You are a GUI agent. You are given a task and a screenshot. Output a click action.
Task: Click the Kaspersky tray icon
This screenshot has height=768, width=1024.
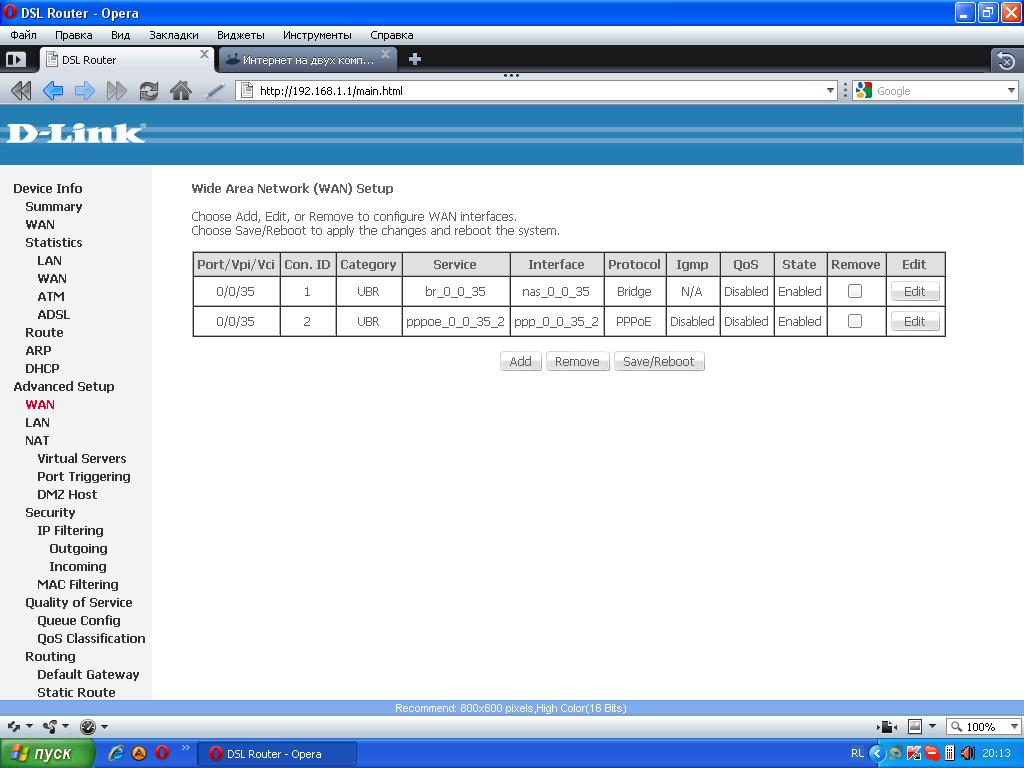click(914, 754)
